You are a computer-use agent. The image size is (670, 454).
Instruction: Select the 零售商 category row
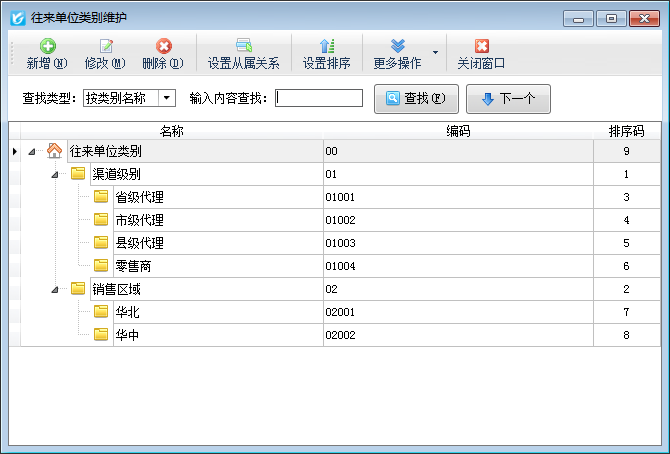tap(133, 266)
